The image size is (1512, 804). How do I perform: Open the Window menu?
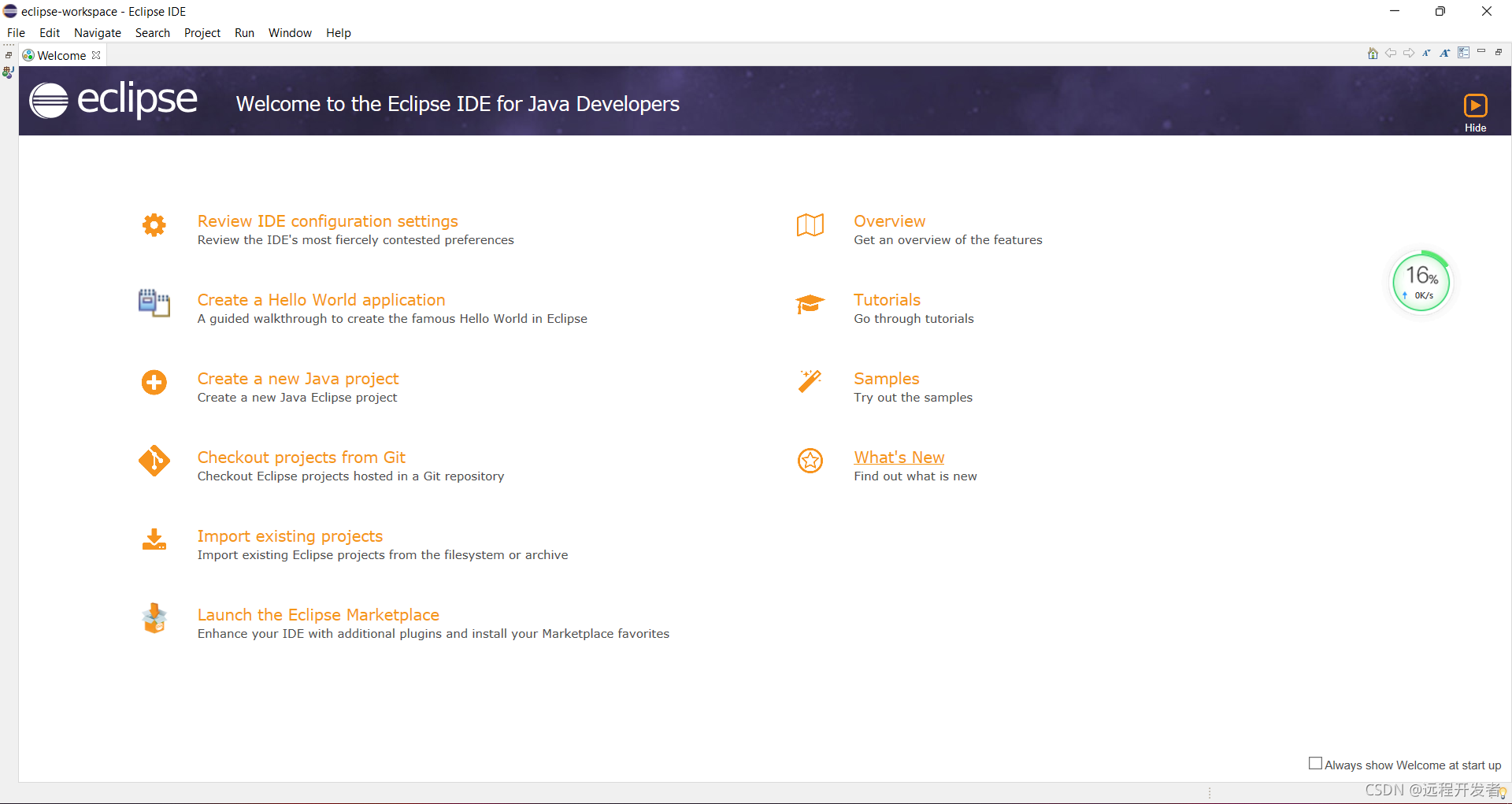point(290,33)
